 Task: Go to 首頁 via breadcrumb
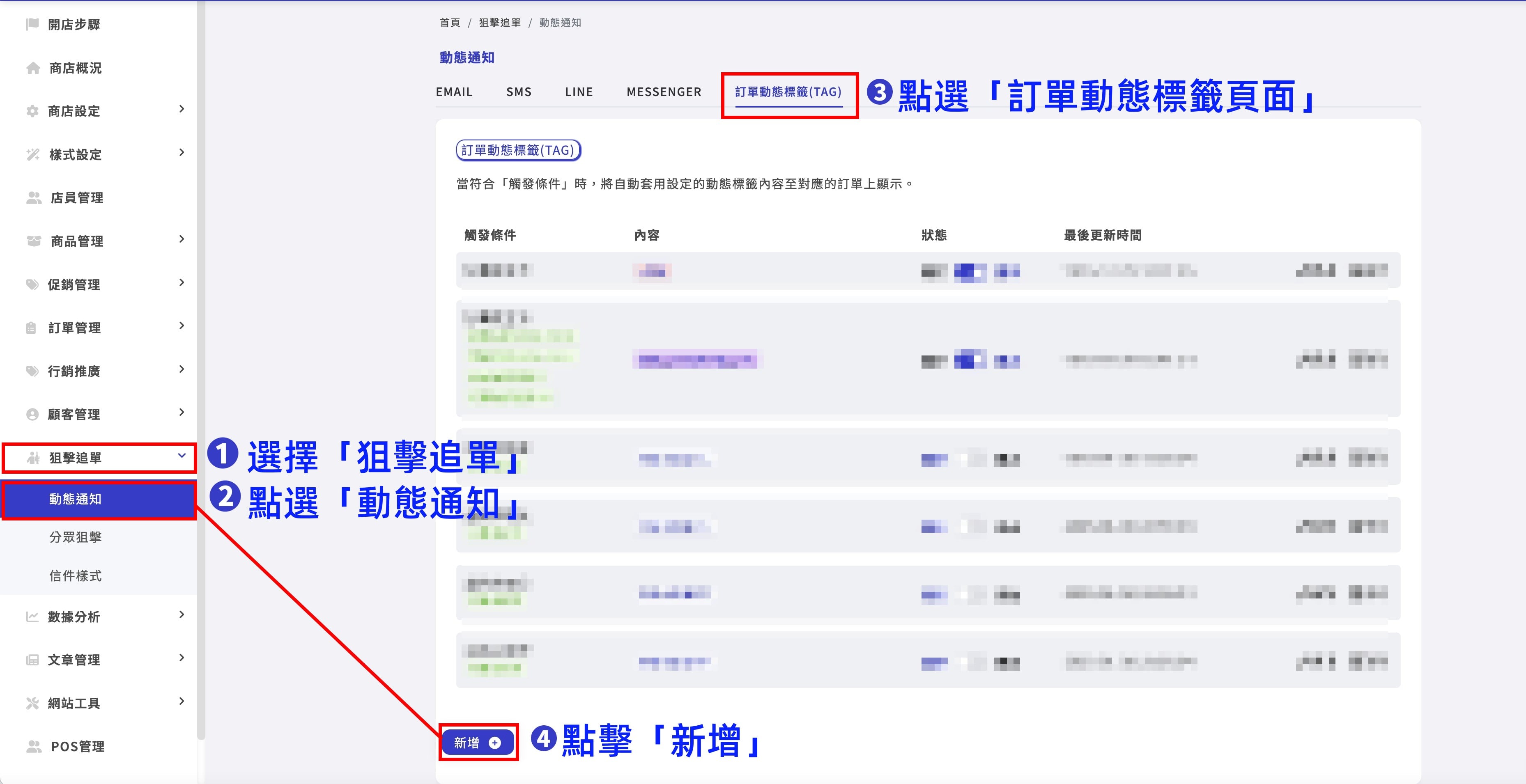click(x=450, y=23)
